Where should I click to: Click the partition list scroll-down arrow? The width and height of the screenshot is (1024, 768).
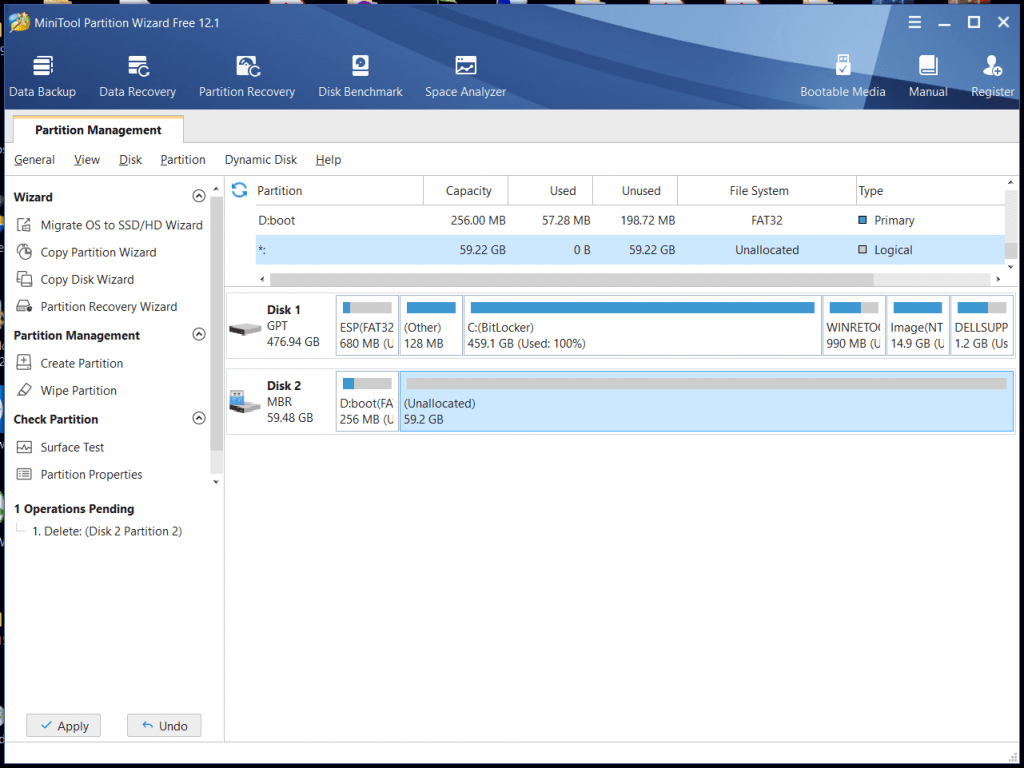tap(1010, 266)
